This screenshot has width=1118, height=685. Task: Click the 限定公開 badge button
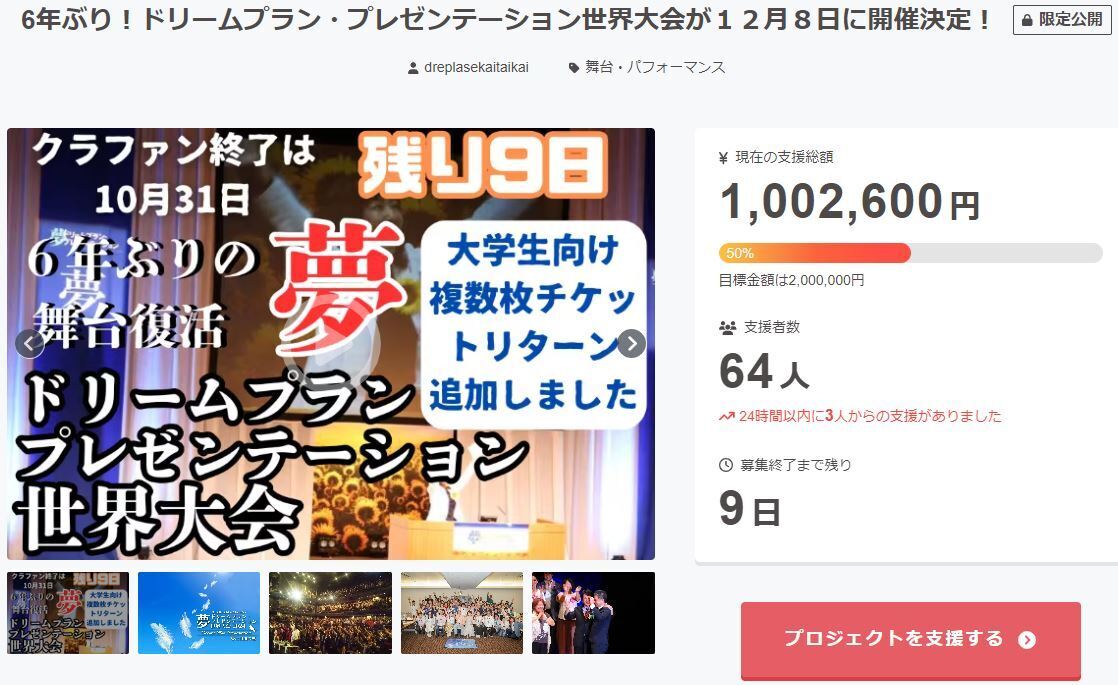click(x=1062, y=20)
